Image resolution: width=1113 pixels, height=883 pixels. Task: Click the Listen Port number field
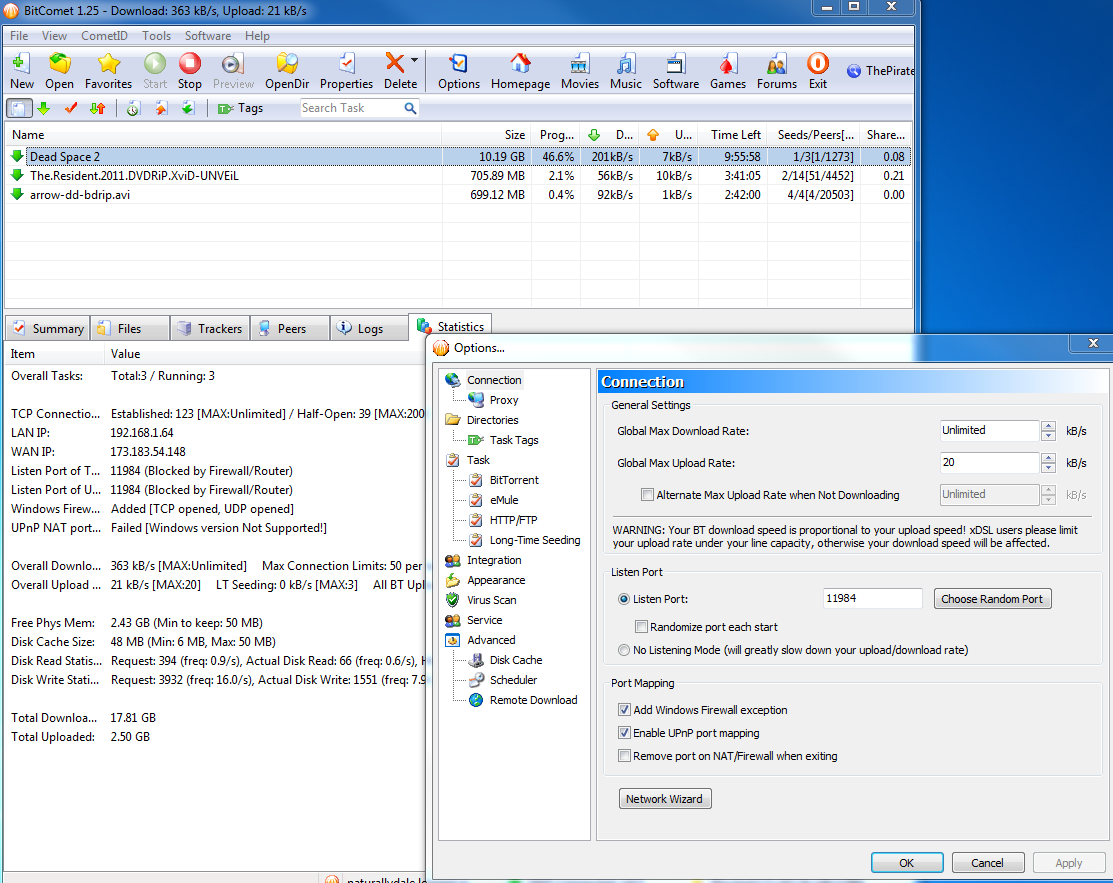coord(872,598)
